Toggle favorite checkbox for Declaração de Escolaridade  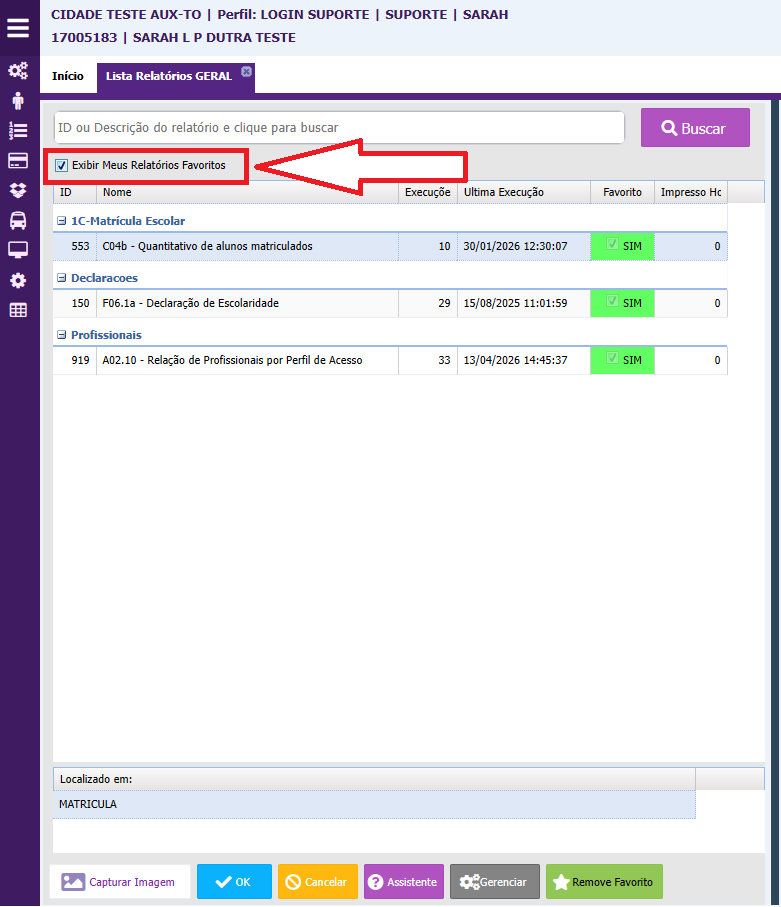(612, 302)
